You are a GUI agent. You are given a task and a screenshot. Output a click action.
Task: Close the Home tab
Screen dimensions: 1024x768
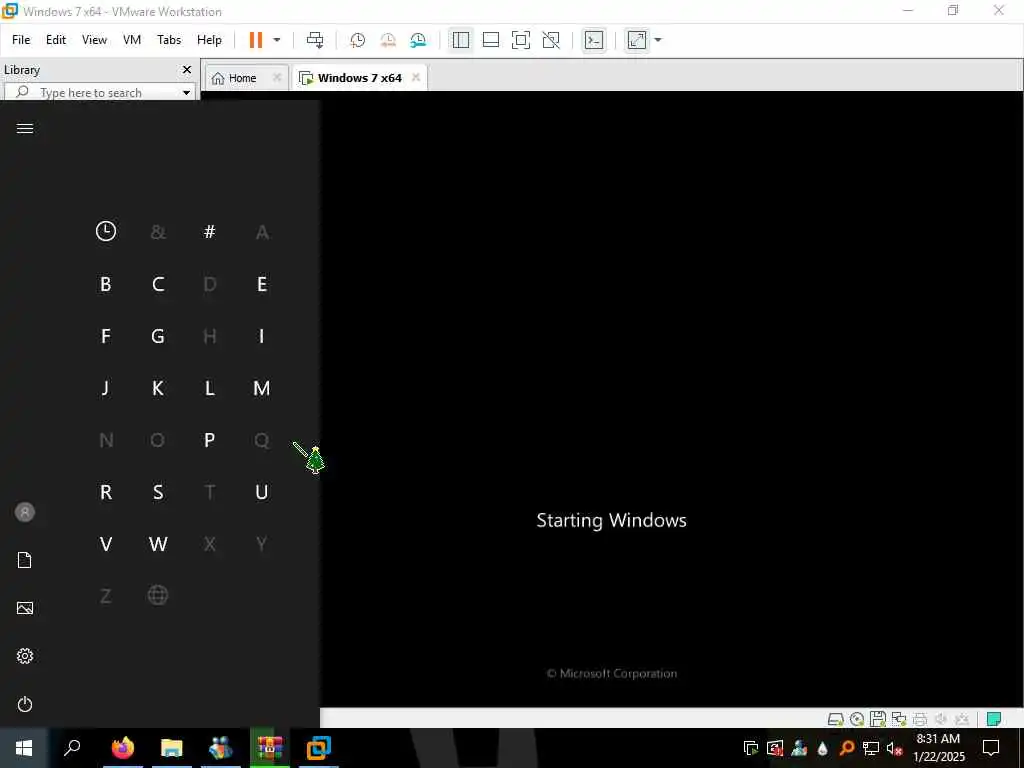277,78
